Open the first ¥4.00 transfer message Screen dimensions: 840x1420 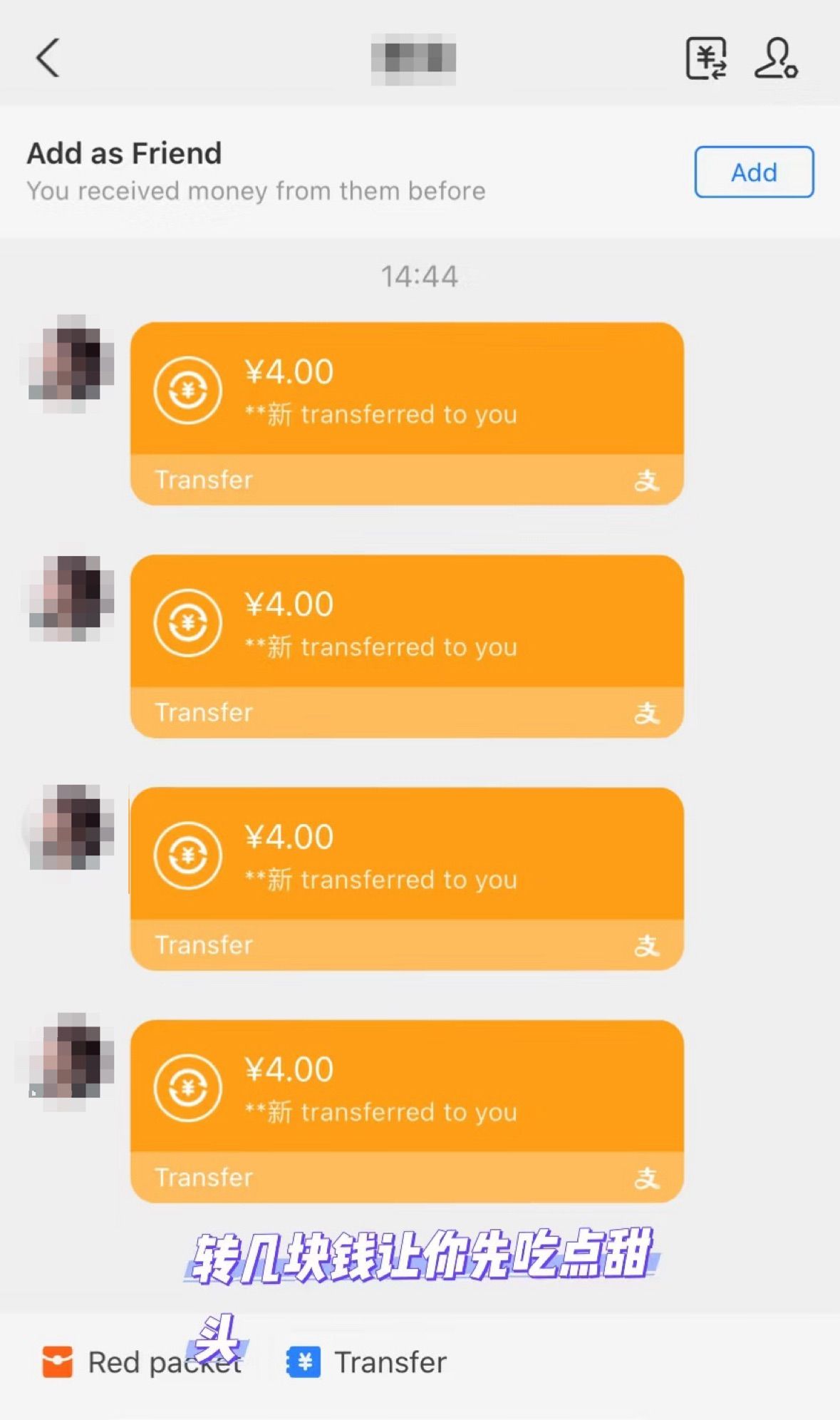407,413
